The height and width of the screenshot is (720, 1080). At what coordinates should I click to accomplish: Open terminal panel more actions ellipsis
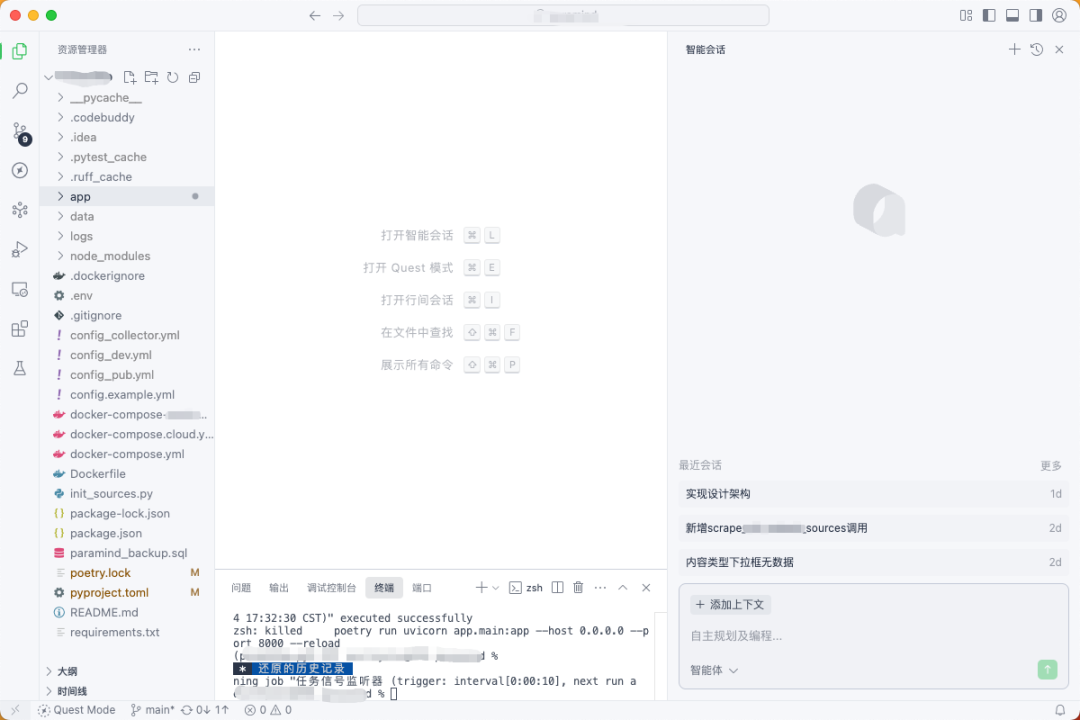coord(601,587)
